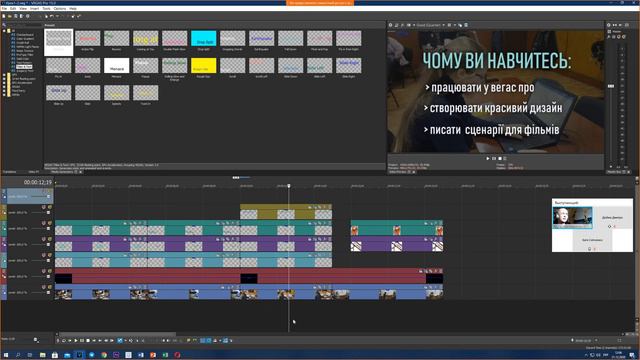The image size is (640, 360).
Task: Switch to the Transitions tab
Action: [10, 172]
